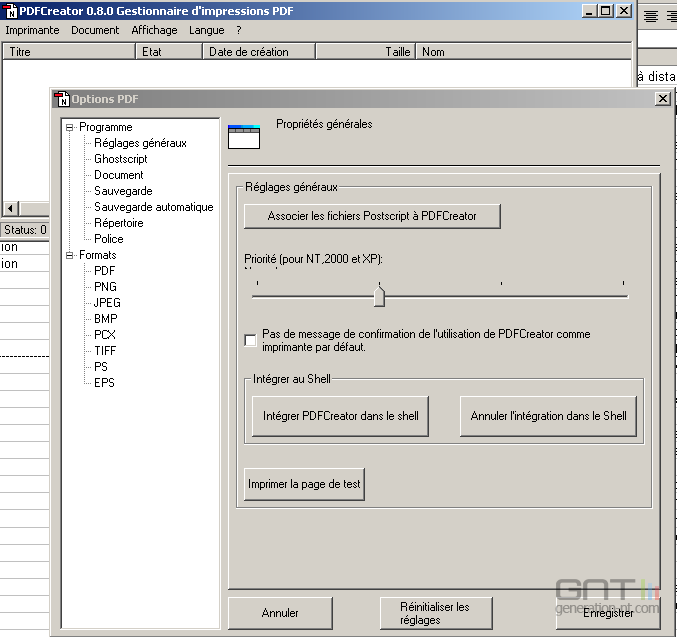The width and height of the screenshot is (677, 637).
Task: Click Annuler l'intégration dans le Shell
Action: [548, 416]
